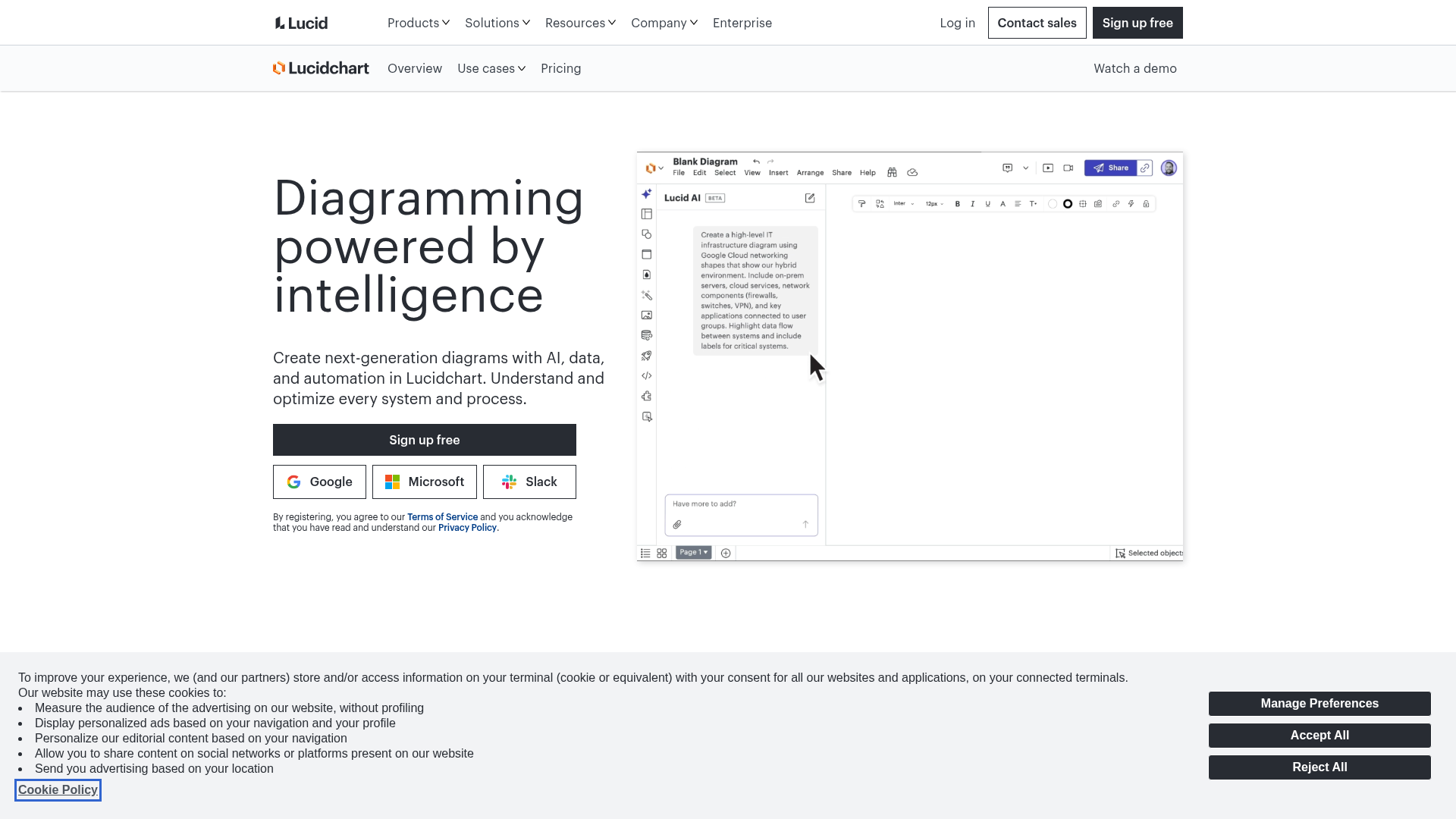The width and height of the screenshot is (1456, 819).
Task: Click the Log in link
Action: click(958, 23)
